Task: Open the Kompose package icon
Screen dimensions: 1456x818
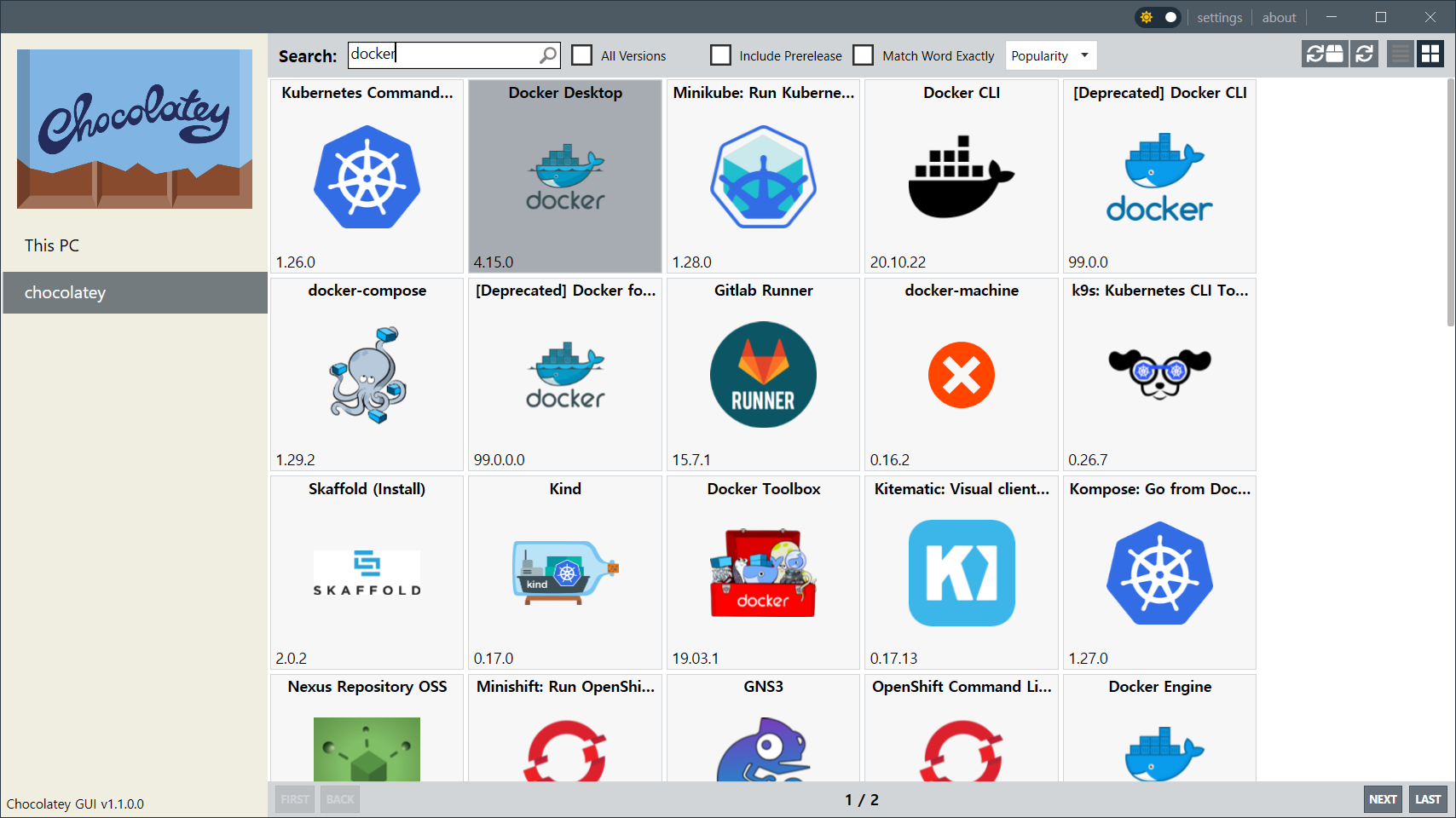Action: 1159,573
